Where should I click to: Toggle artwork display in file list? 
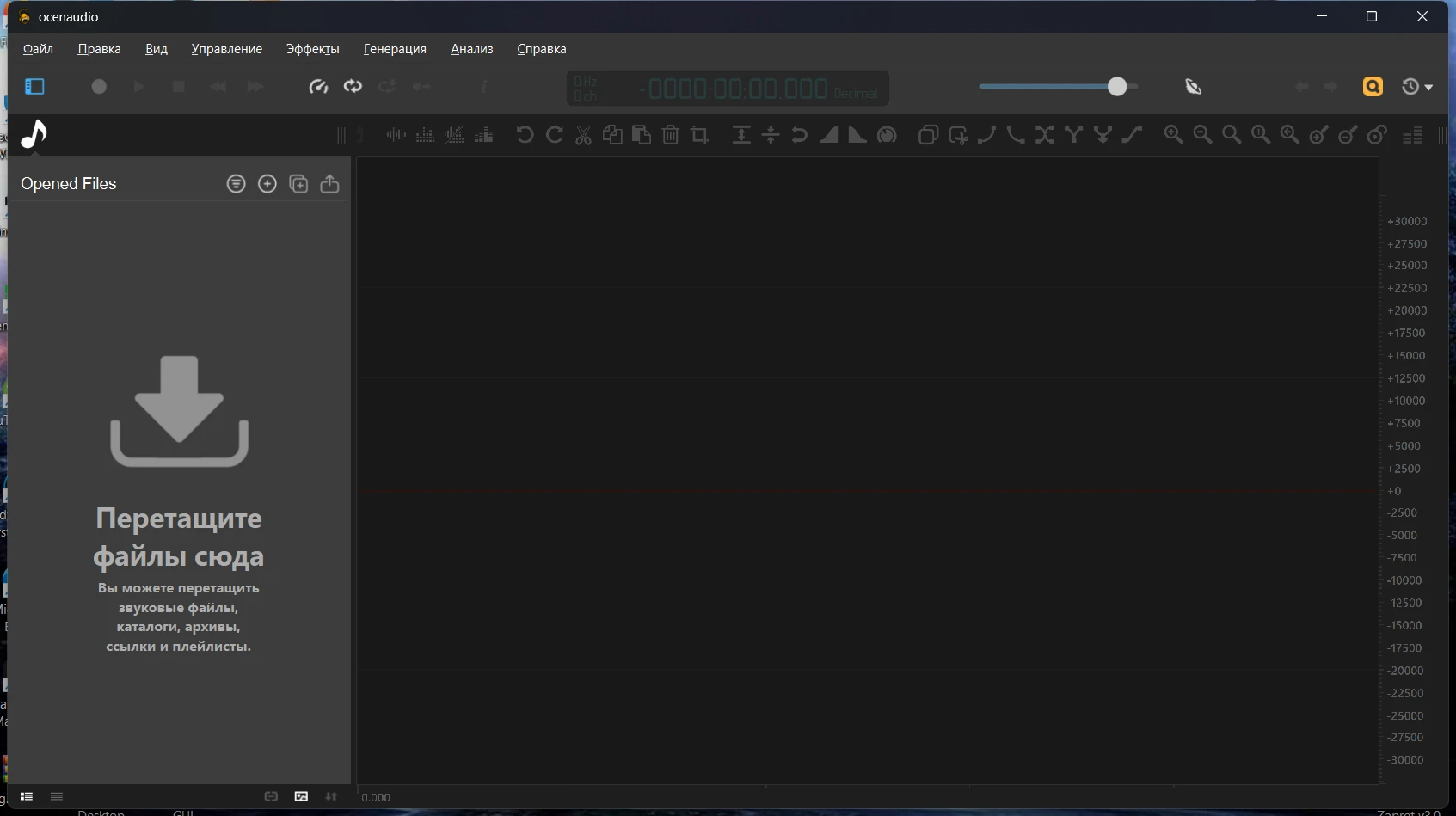pyautogui.click(x=301, y=797)
